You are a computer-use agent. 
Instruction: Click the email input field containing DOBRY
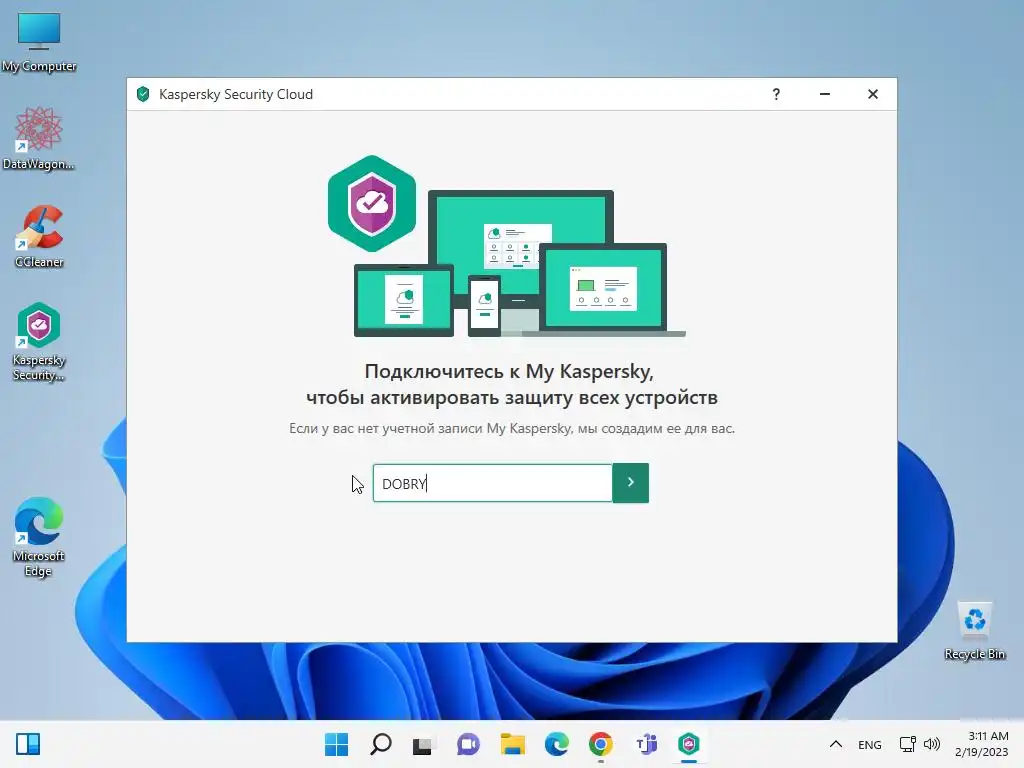pyautogui.click(x=492, y=483)
